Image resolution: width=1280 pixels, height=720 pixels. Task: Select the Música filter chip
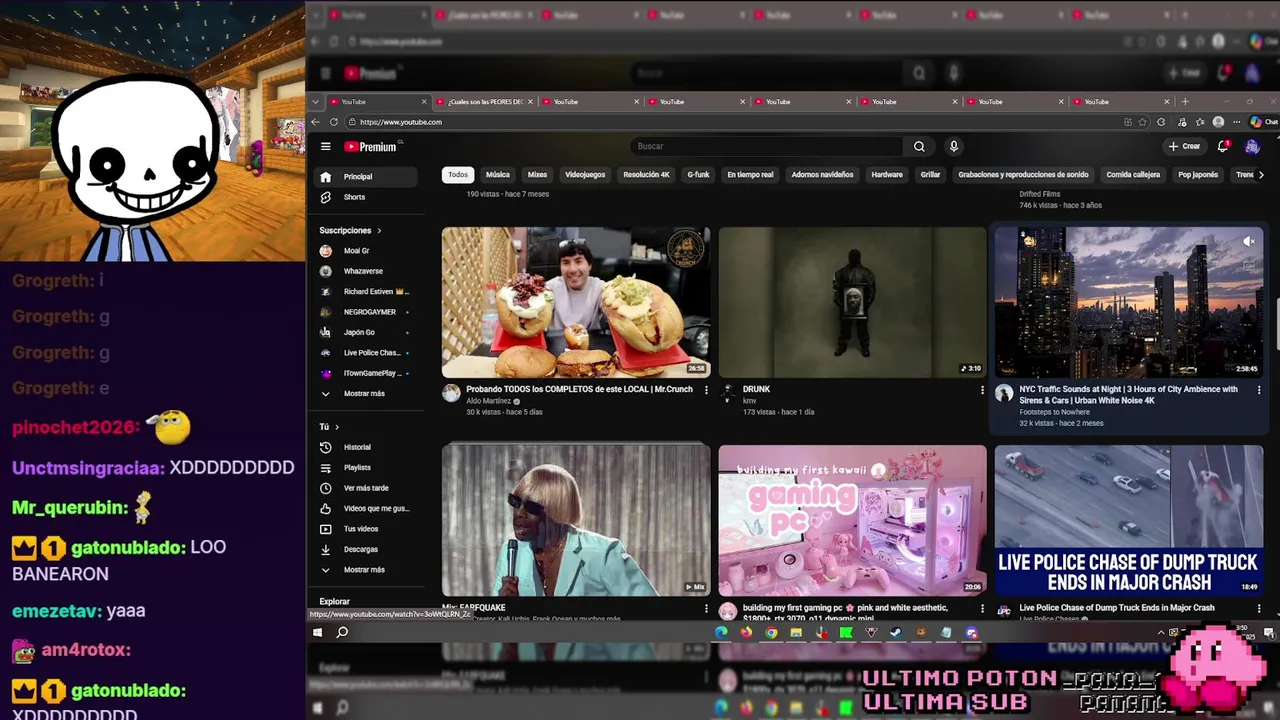tap(497, 175)
